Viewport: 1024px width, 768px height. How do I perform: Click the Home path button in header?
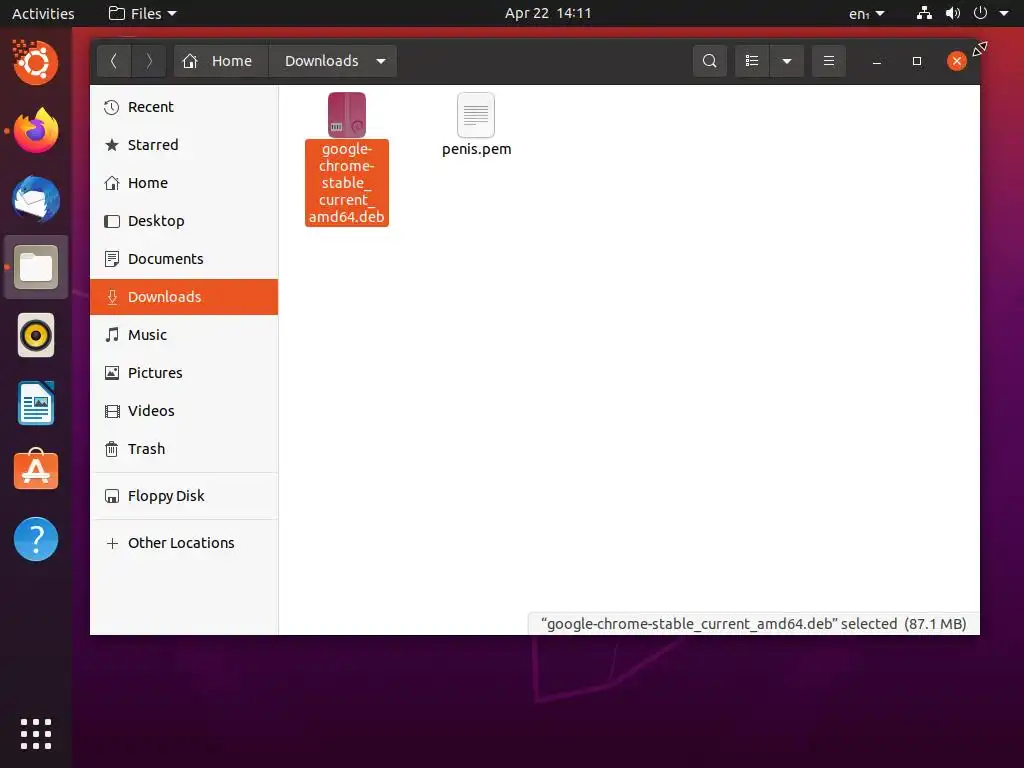click(x=221, y=61)
